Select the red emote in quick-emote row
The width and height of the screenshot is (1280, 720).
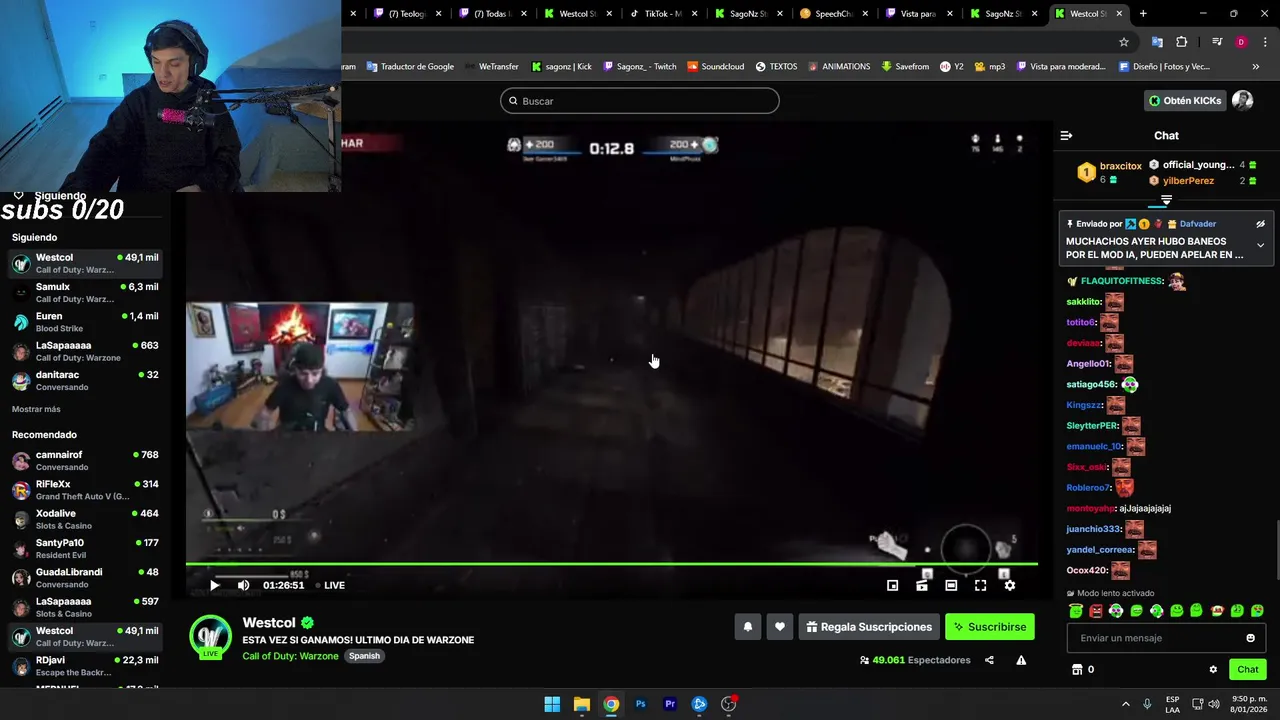[x=1096, y=611]
